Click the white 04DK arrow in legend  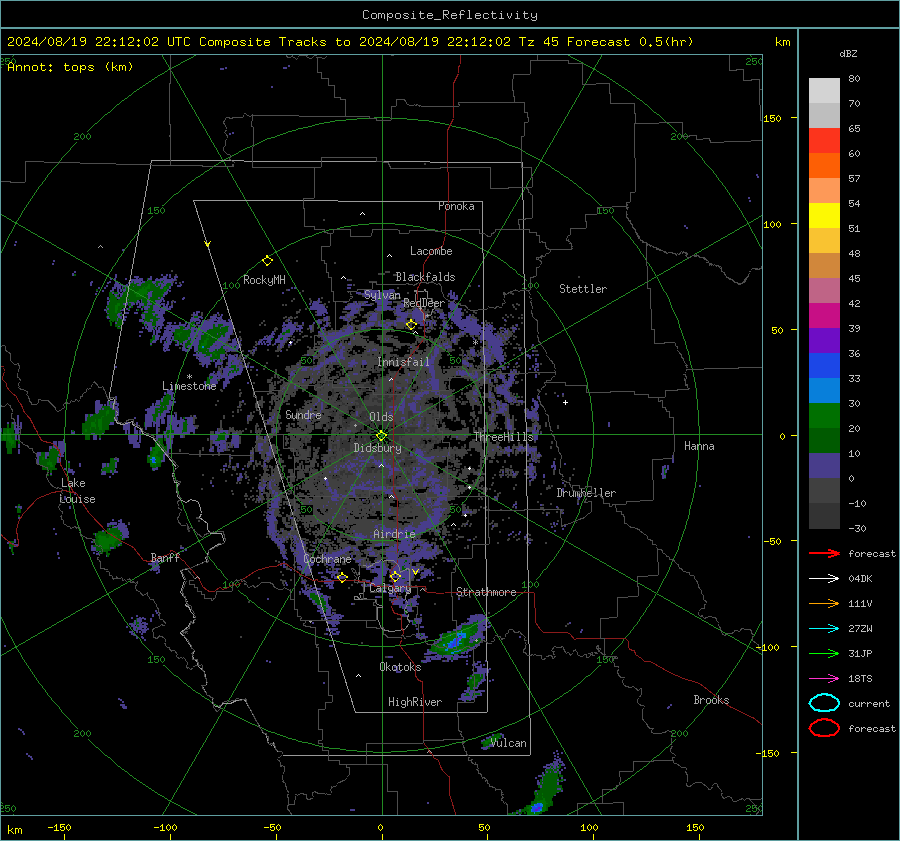(824, 578)
